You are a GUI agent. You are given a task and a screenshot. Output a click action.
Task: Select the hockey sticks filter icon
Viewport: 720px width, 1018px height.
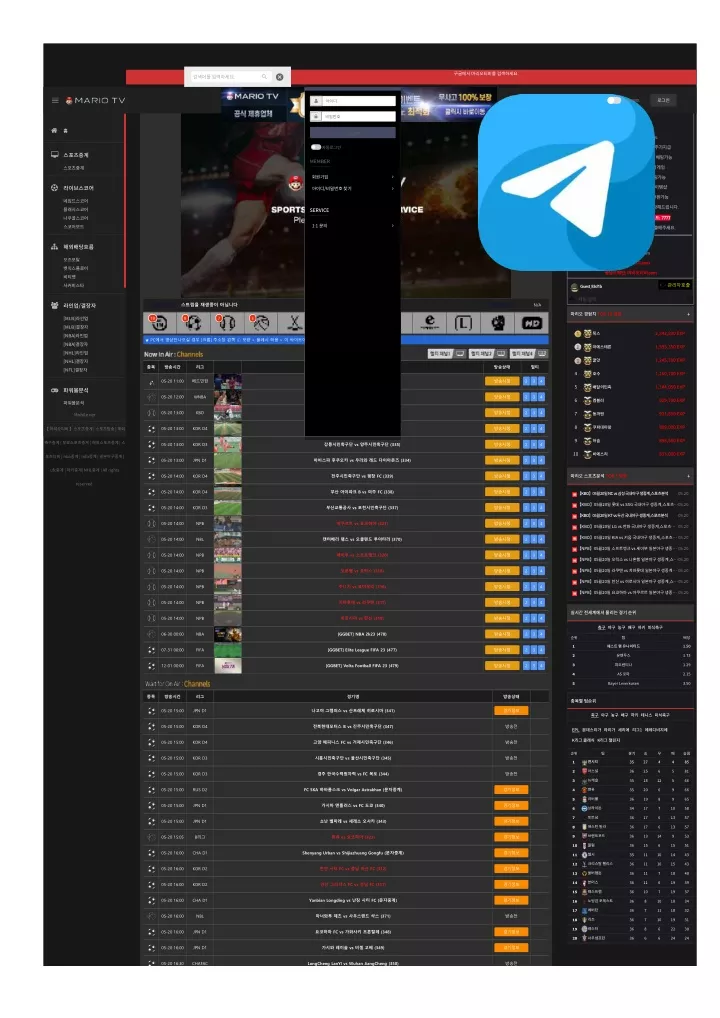click(293, 322)
